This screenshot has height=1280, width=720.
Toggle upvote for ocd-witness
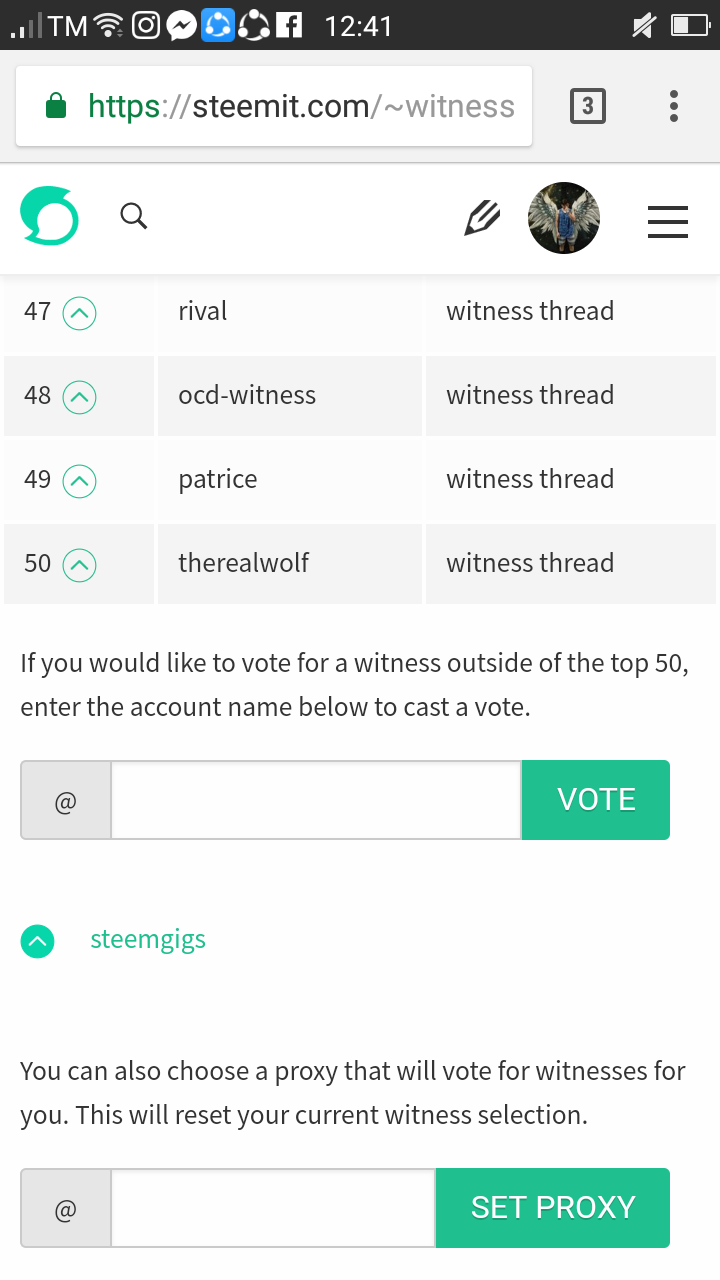[80, 398]
